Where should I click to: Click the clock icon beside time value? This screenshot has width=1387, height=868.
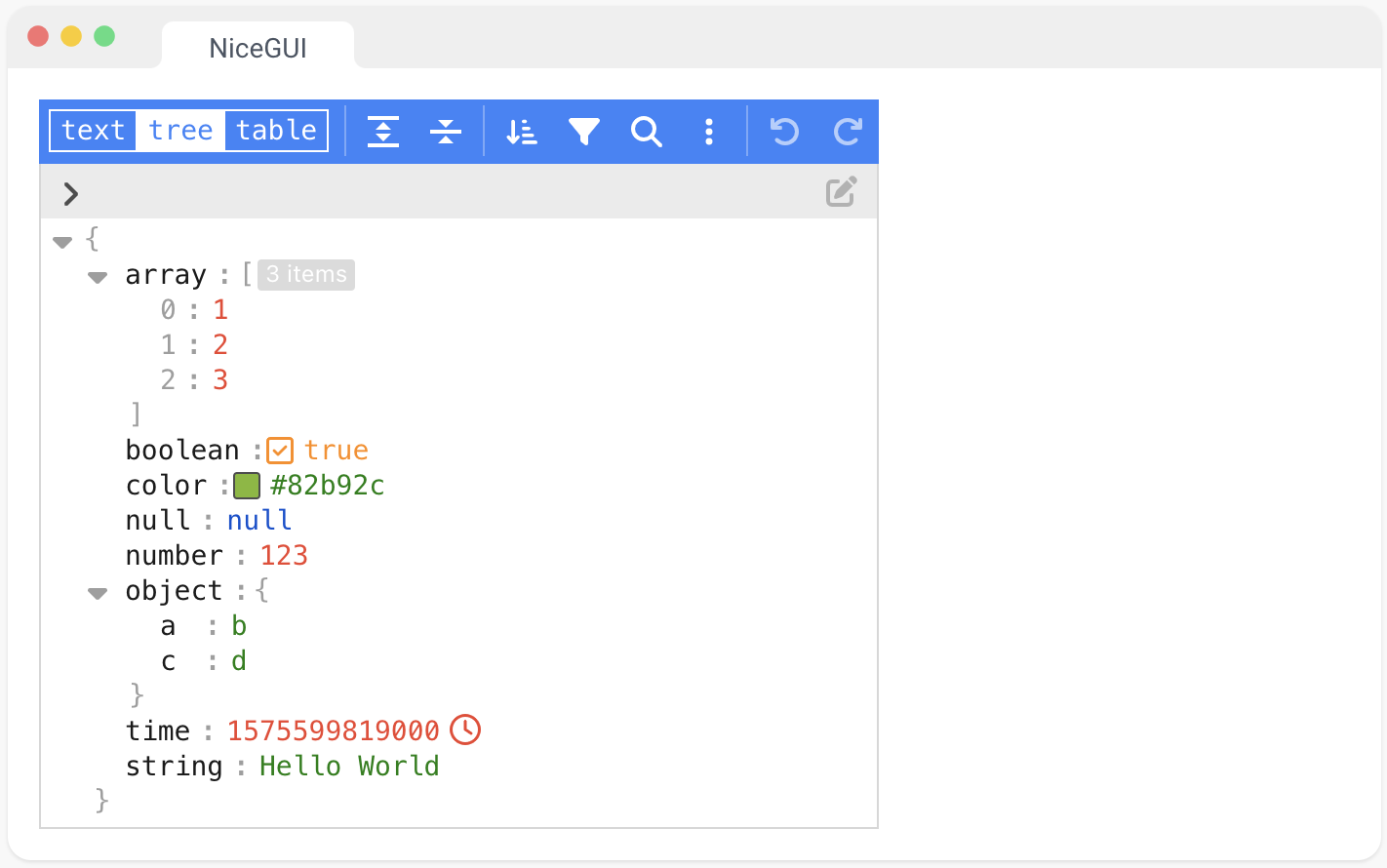click(465, 730)
